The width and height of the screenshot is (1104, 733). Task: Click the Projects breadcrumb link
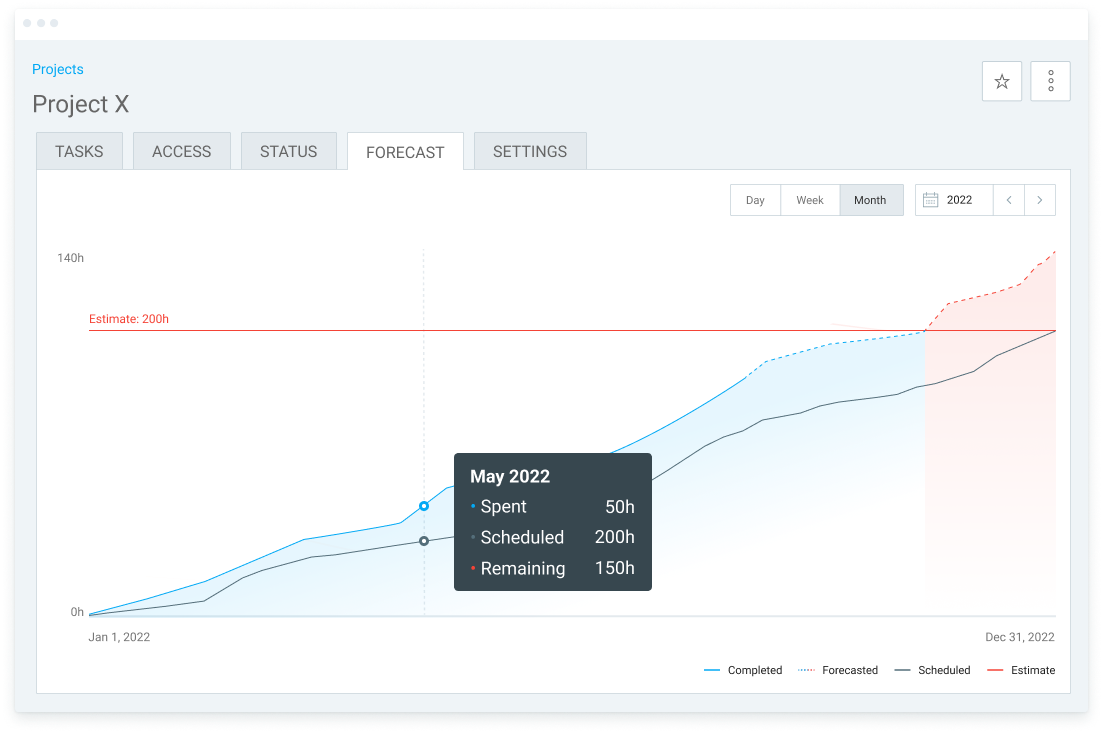coord(57,69)
